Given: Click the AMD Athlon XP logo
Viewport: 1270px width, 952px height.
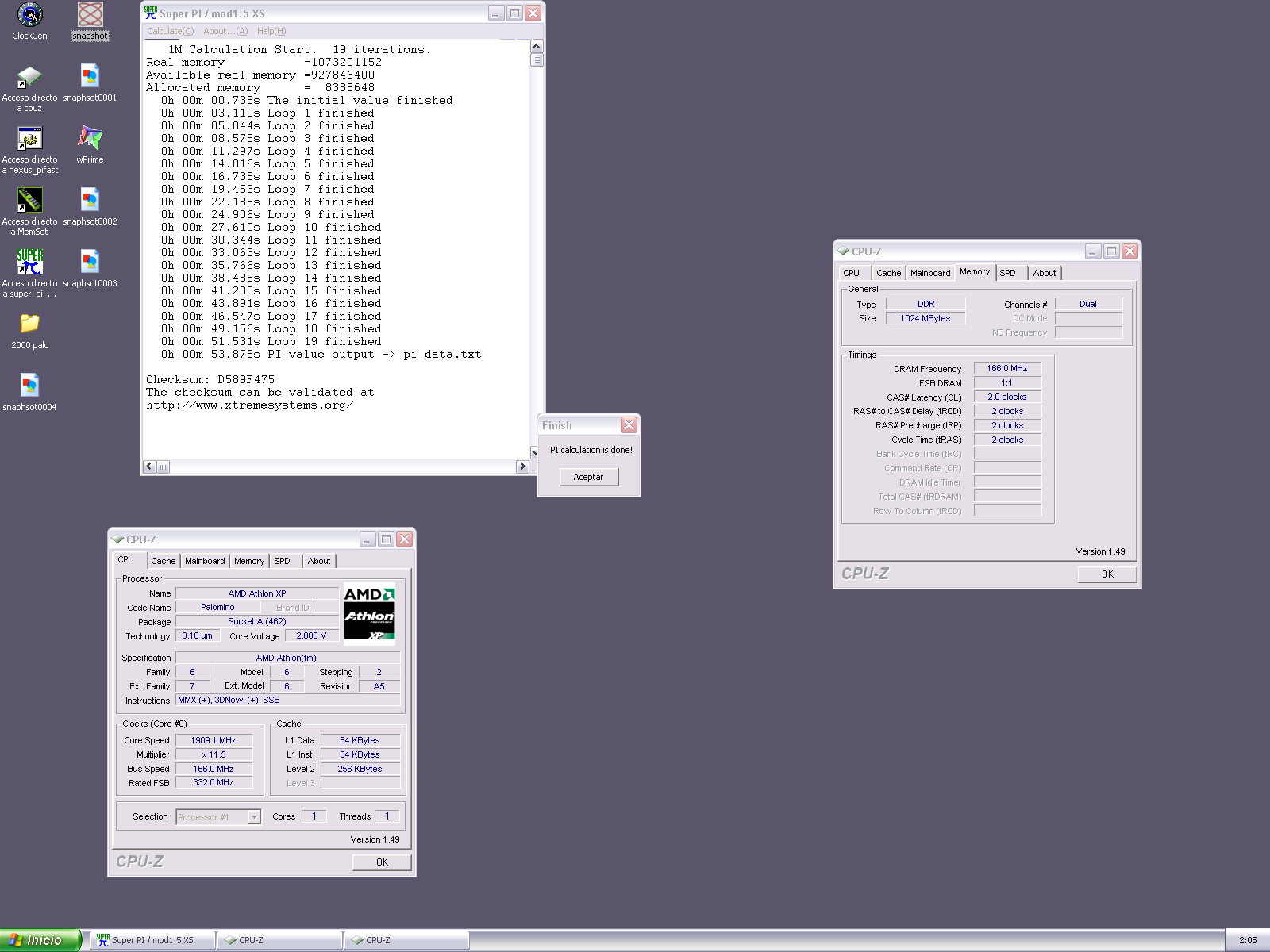Looking at the screenshot, I should [x=369, y=614].
